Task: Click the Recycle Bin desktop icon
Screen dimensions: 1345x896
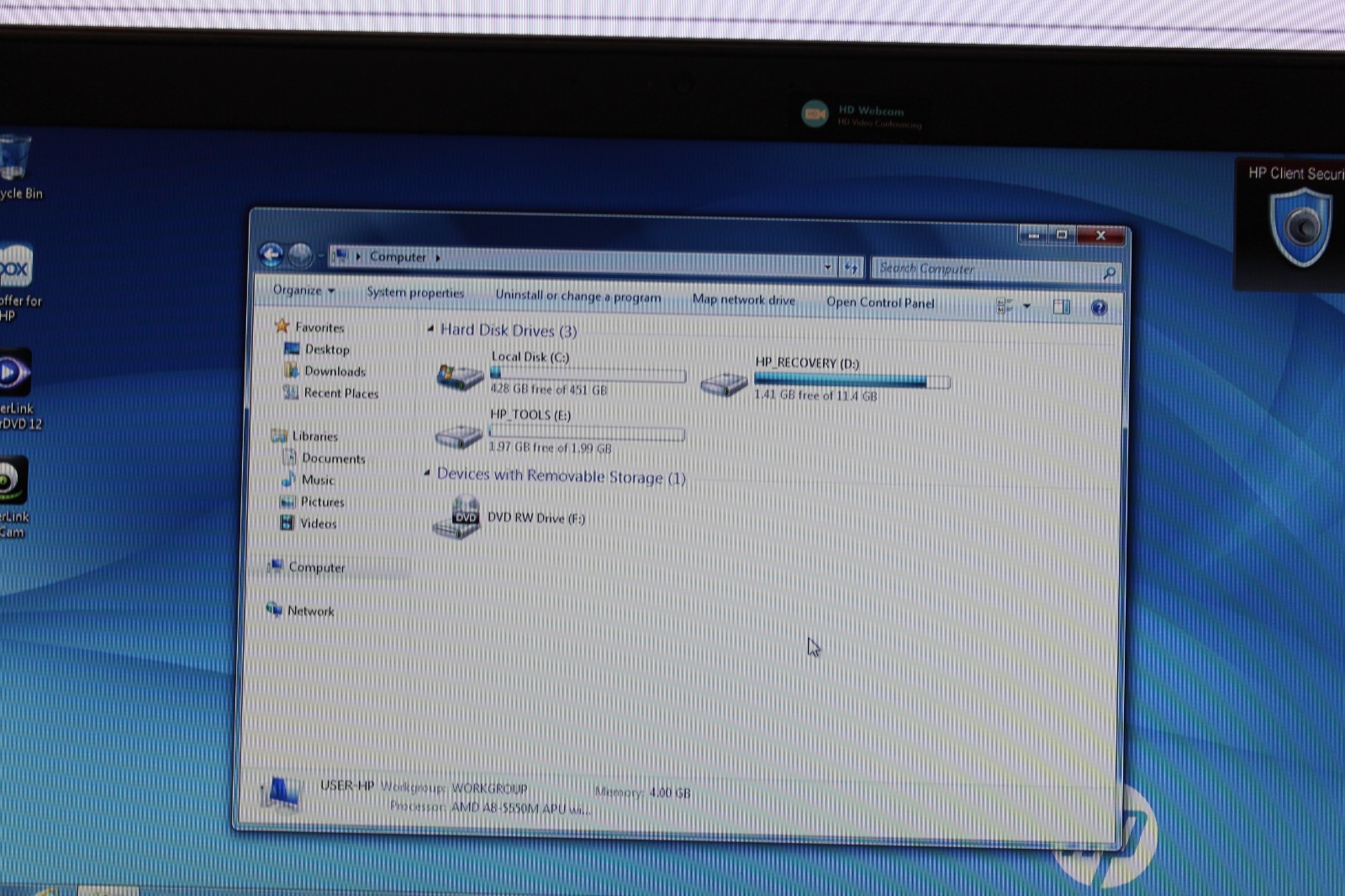Action: [14, 157]
